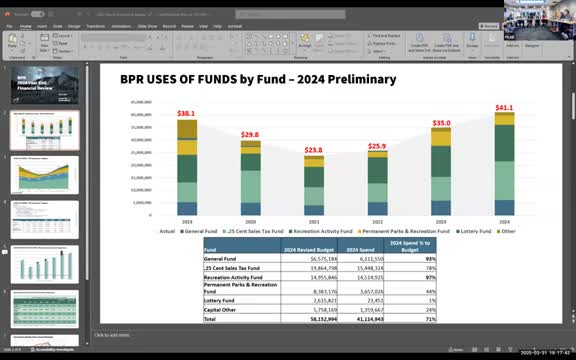Click the 'Lottery Fund' table row label
The image size is (576, 360).
219,300
